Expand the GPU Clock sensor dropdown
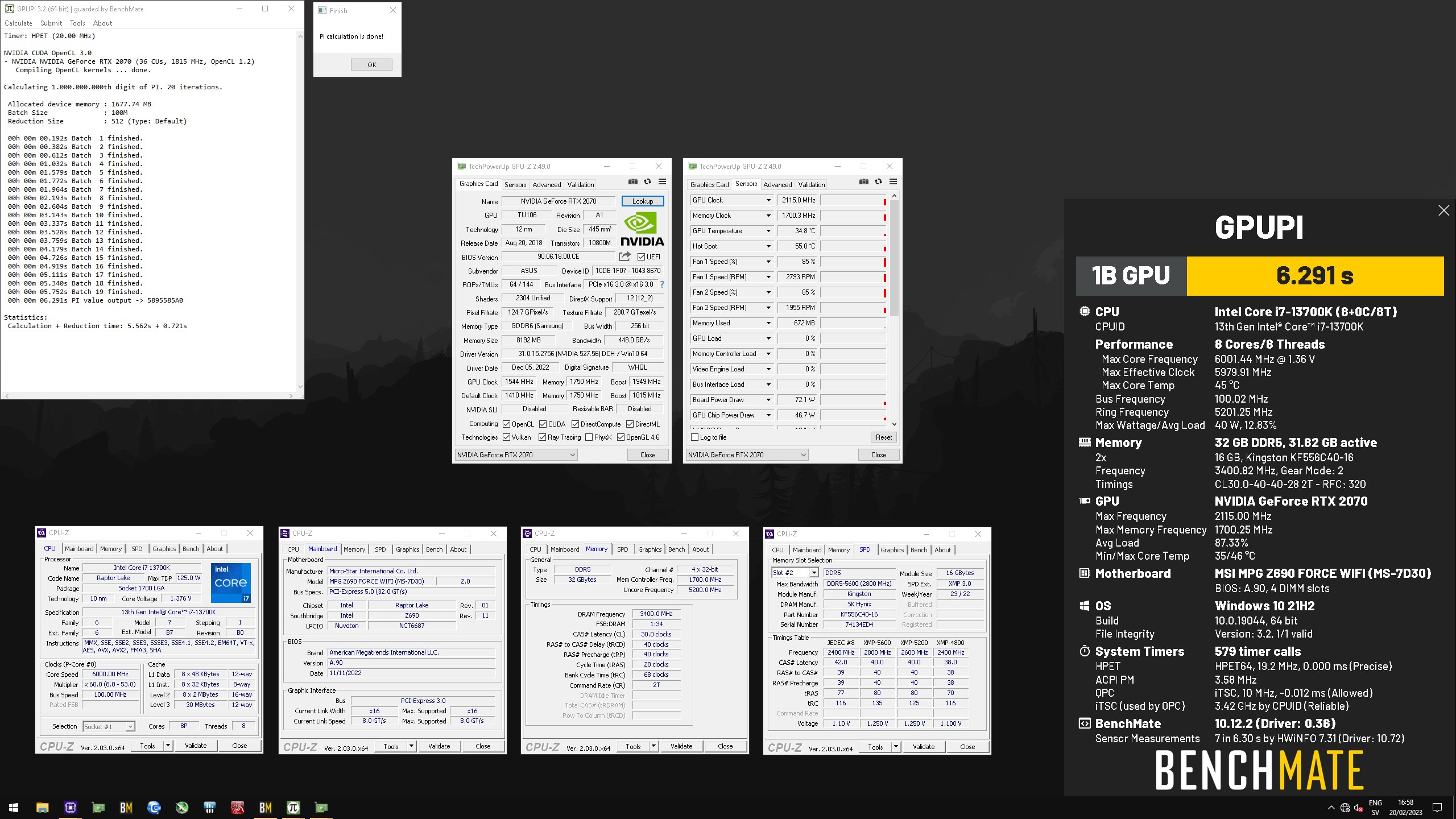Screen dimensions: 1456x819 click(x=768, y=200)
